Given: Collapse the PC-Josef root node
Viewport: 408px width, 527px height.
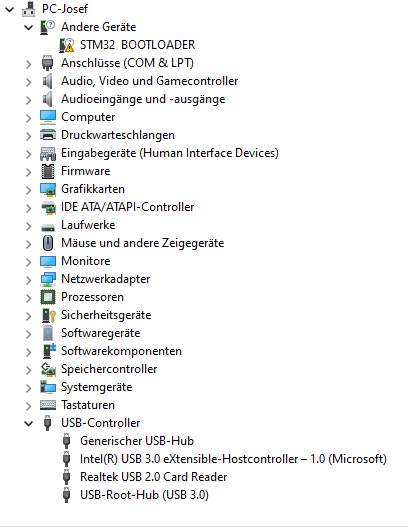Looking at the screenshot, I should point(9,9).
